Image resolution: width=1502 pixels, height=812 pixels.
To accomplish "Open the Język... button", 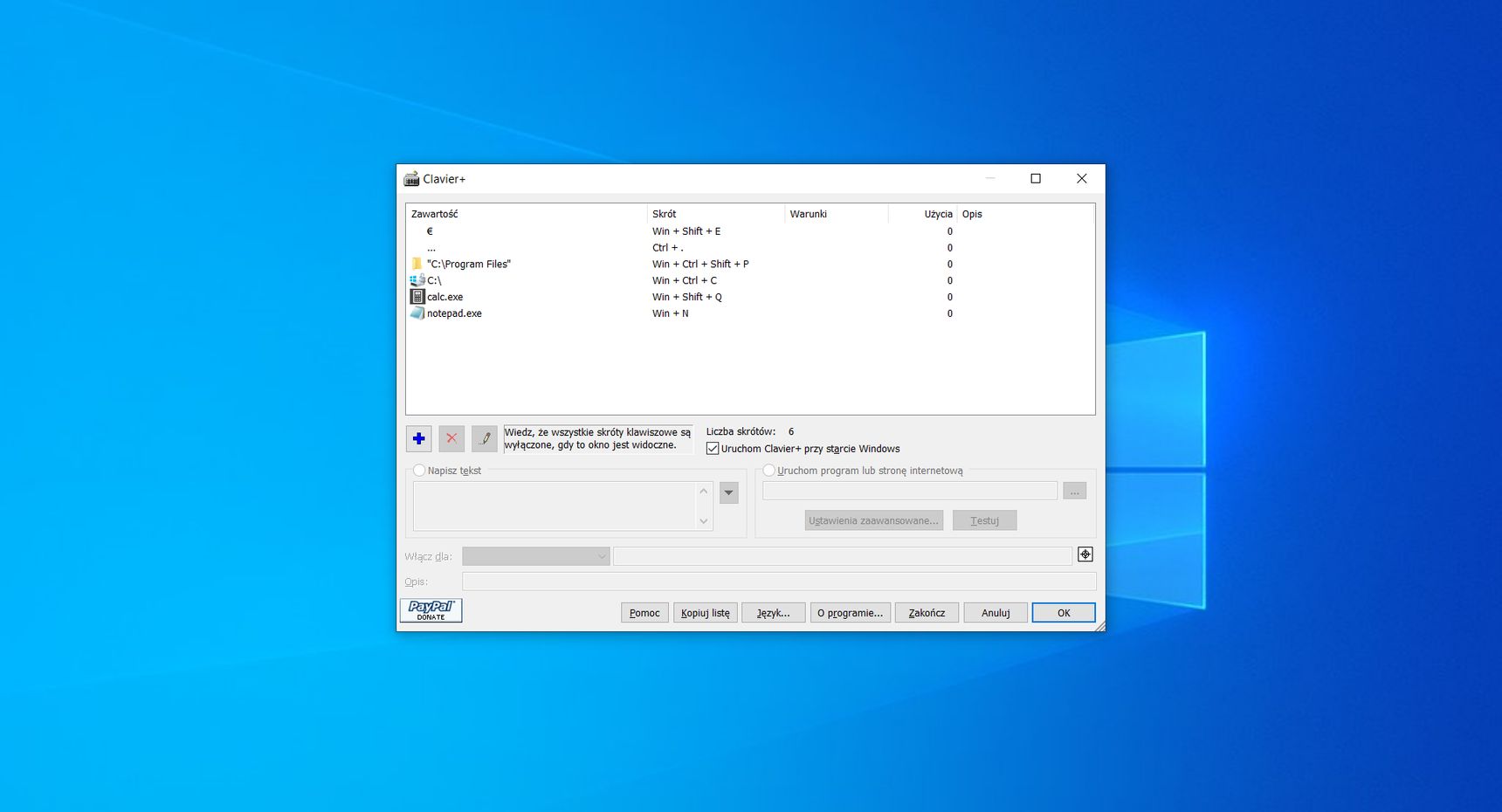I will (774, 613).
